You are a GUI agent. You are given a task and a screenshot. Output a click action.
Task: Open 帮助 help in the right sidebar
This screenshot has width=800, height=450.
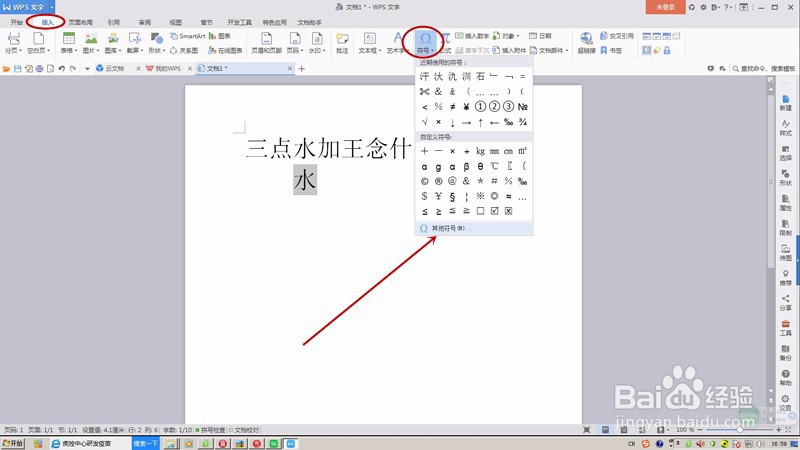786,378
